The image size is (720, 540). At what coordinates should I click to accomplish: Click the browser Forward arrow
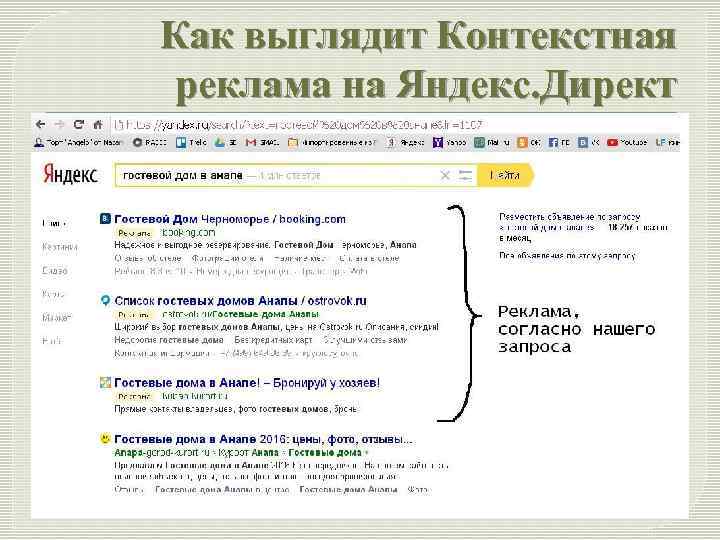pos(59,124)
